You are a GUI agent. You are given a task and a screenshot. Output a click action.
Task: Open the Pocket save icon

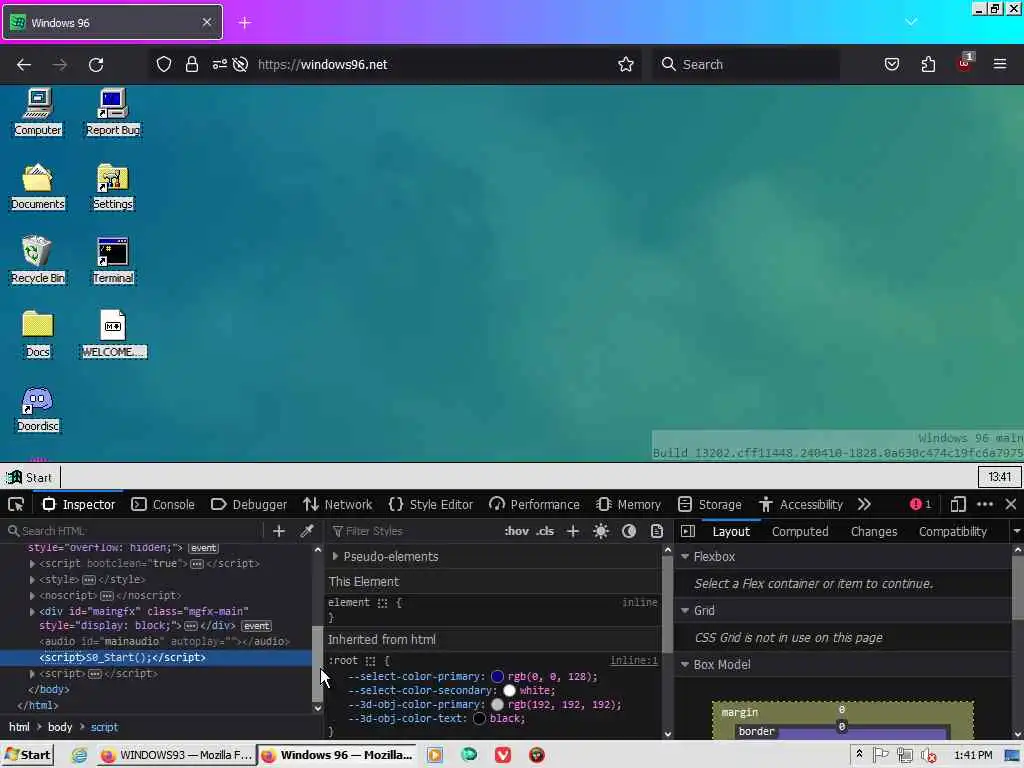pyautogui.click(x=891, y=64)
